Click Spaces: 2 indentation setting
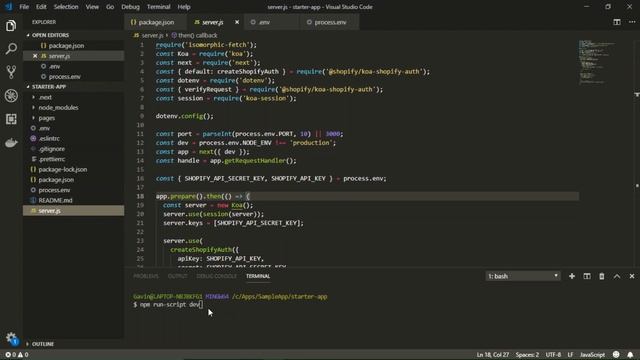This screenshot has width=640, height=360. [x=527, y=354]
